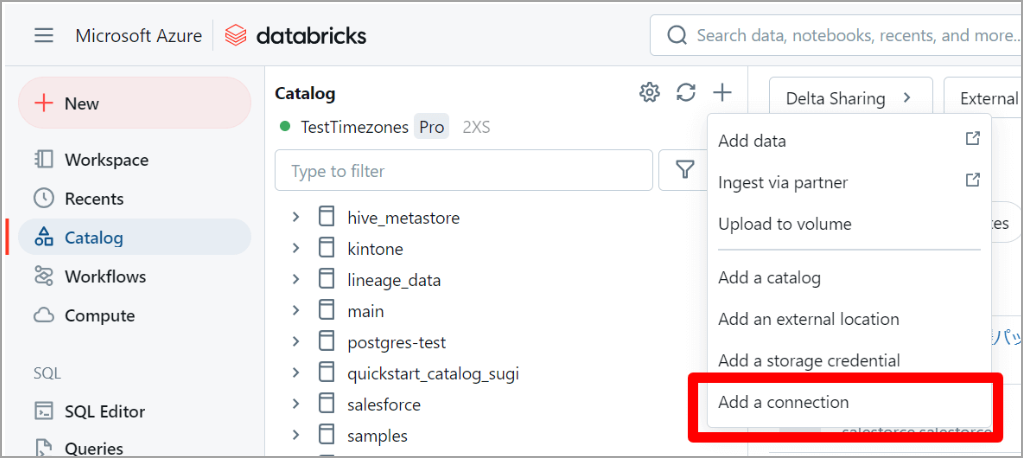Open Recents from the sidebar

tap(94, 199)
